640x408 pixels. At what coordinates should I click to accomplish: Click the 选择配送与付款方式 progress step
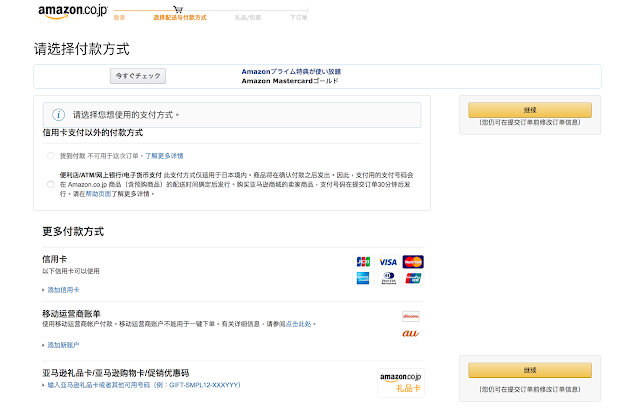tap(180, 18)
